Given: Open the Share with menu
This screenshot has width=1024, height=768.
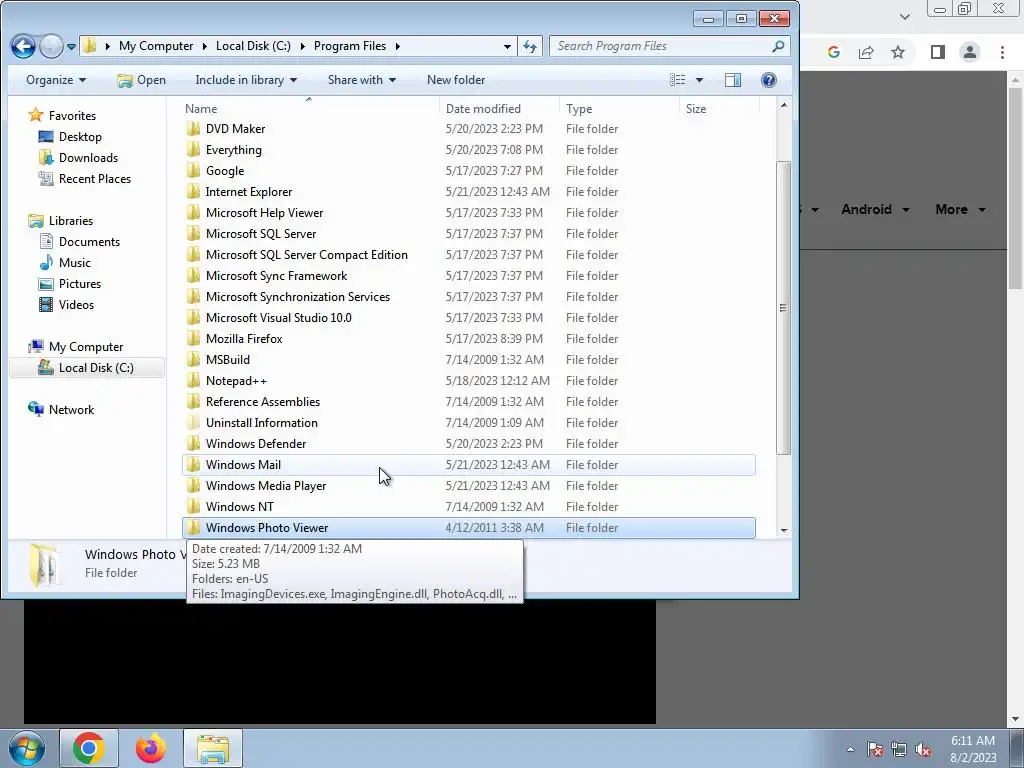Looking at the screenshot, I should (x=361, y=80).
